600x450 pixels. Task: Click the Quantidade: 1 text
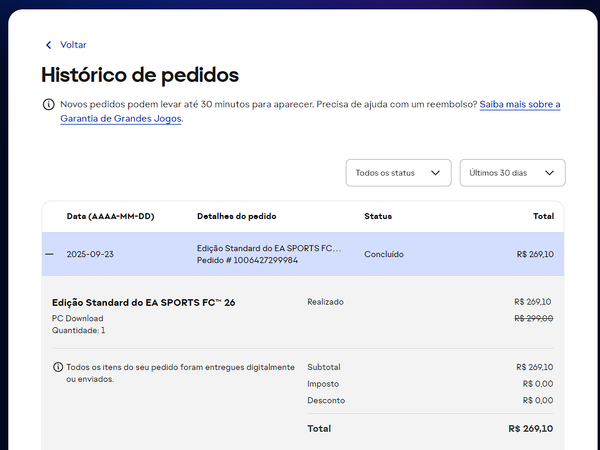[78, 330]
